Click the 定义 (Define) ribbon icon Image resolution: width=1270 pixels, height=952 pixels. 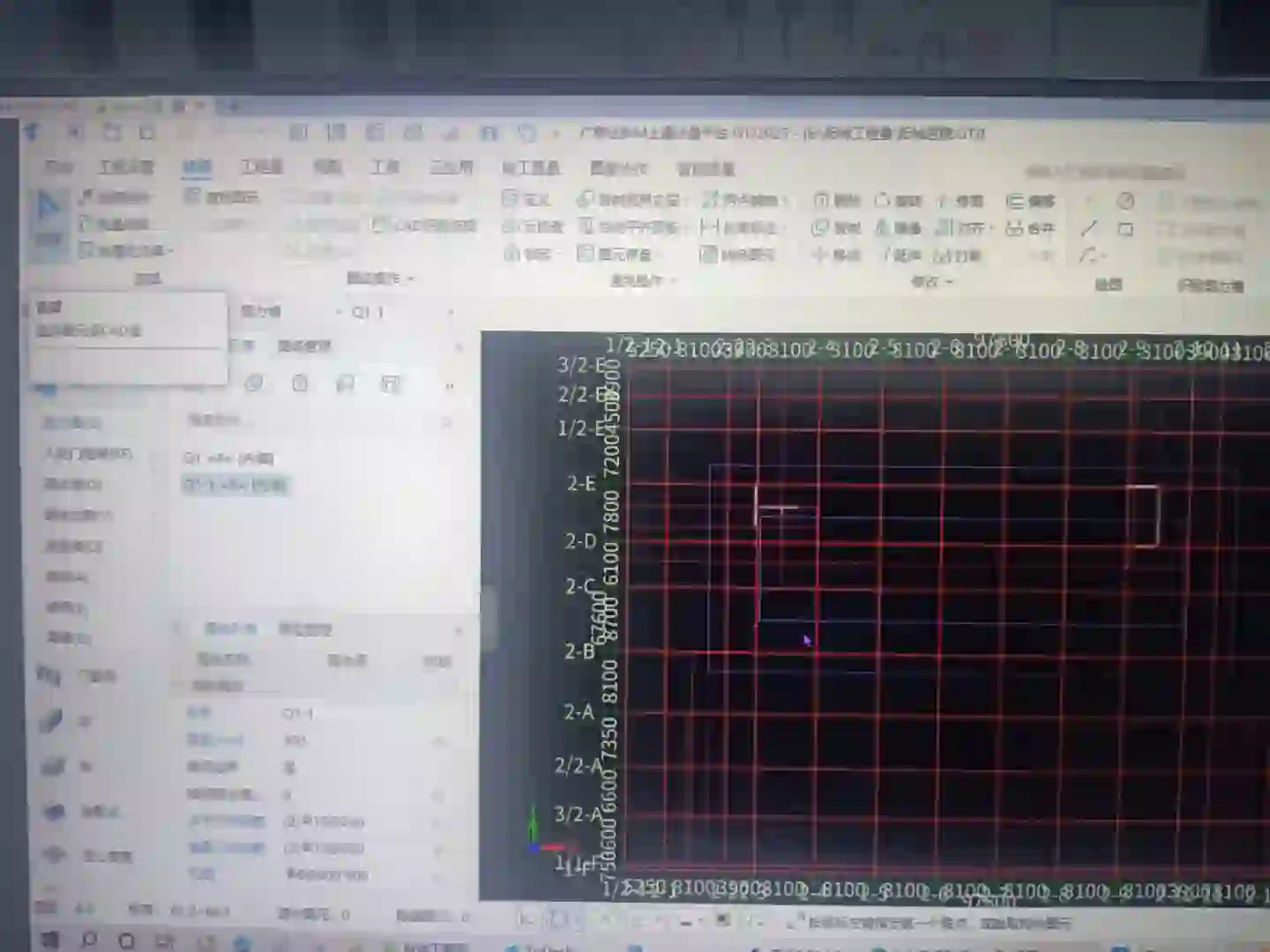click(526, 199)
